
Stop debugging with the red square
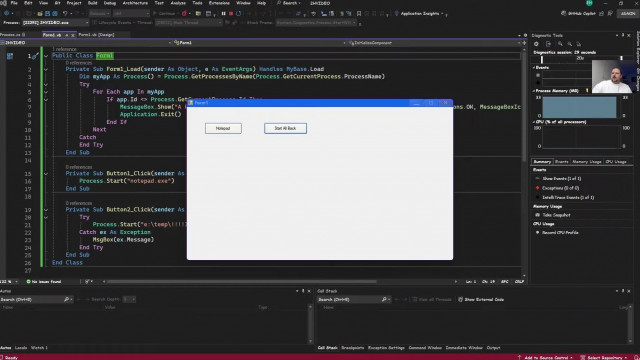231,13
